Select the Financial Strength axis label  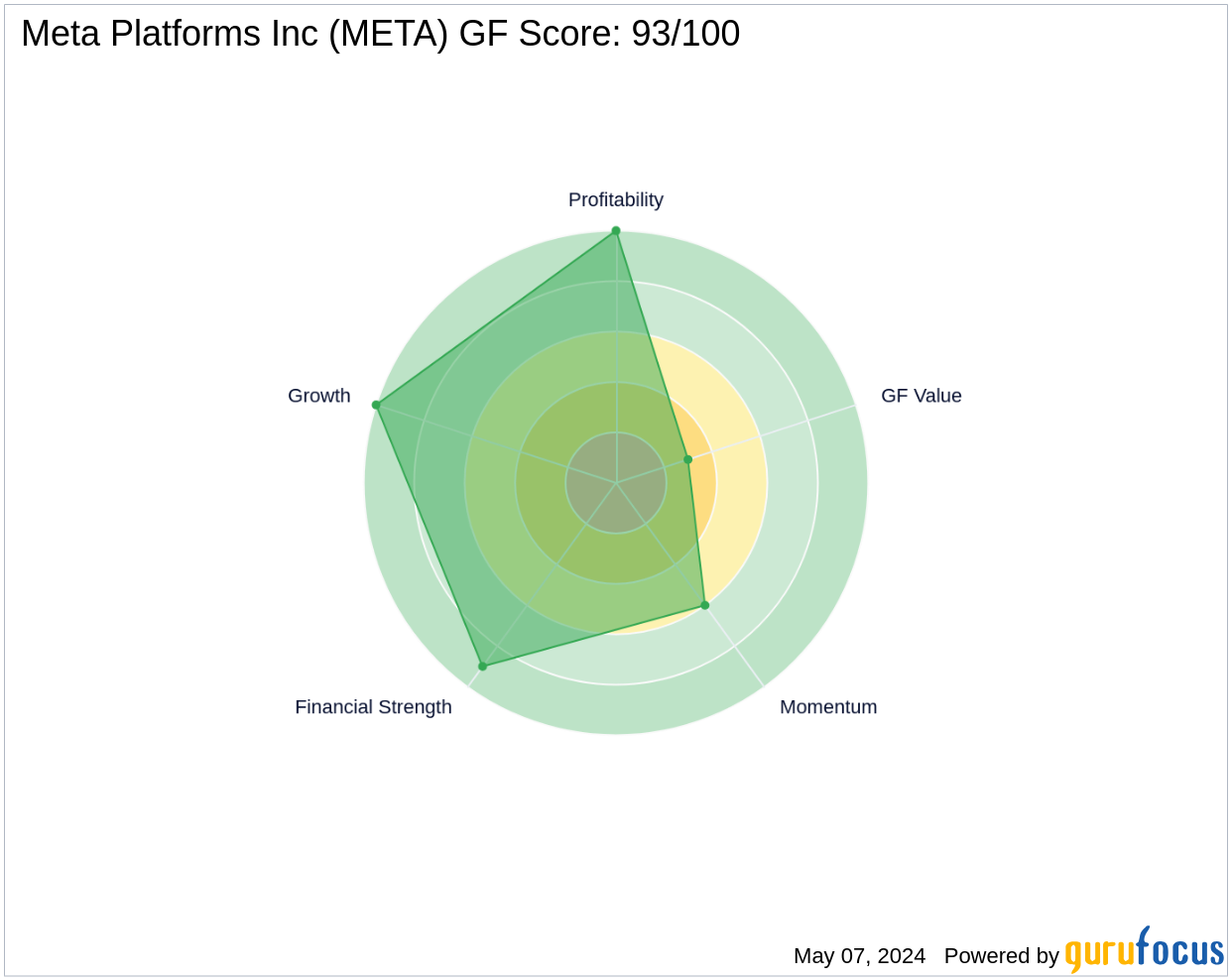tap(373, 707)
